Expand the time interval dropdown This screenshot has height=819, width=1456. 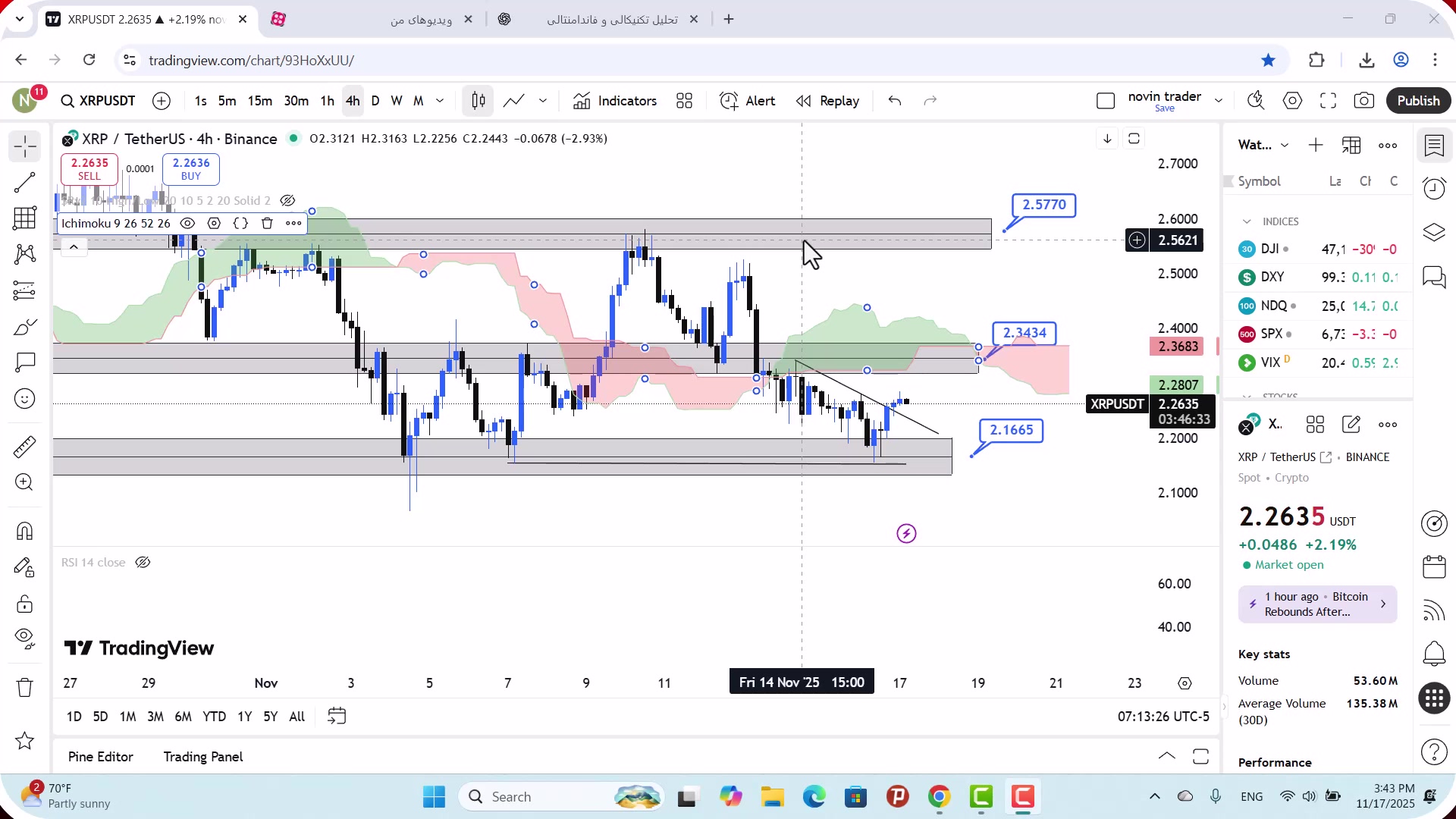440,101
